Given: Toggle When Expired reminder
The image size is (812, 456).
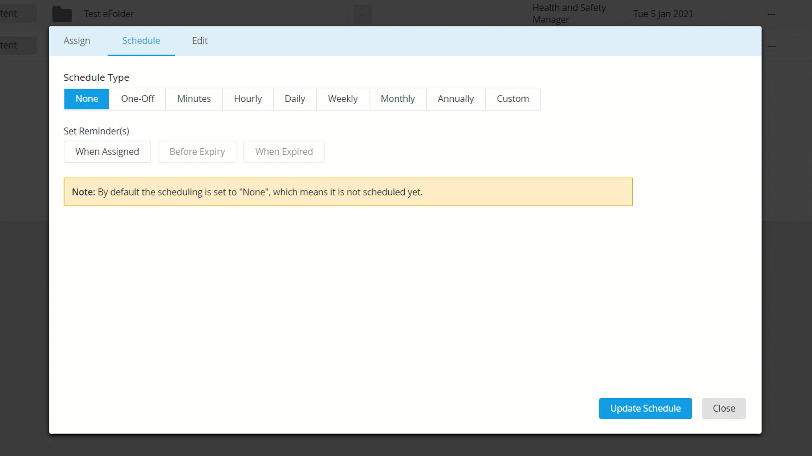Looking at the screenshot, I should pos(284,152).
